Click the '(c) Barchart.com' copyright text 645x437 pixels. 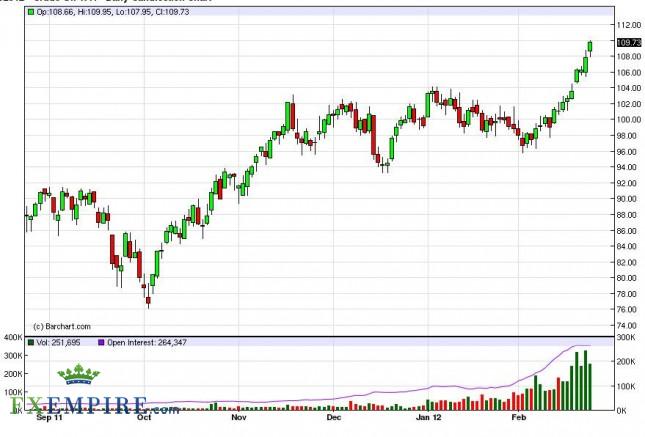(62, 326)
